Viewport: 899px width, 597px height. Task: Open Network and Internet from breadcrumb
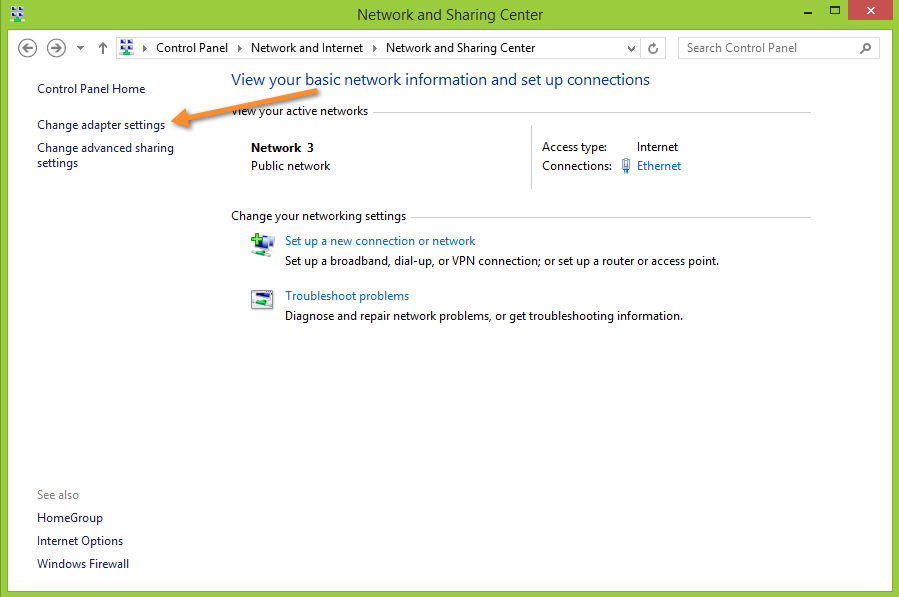(307, 47)
